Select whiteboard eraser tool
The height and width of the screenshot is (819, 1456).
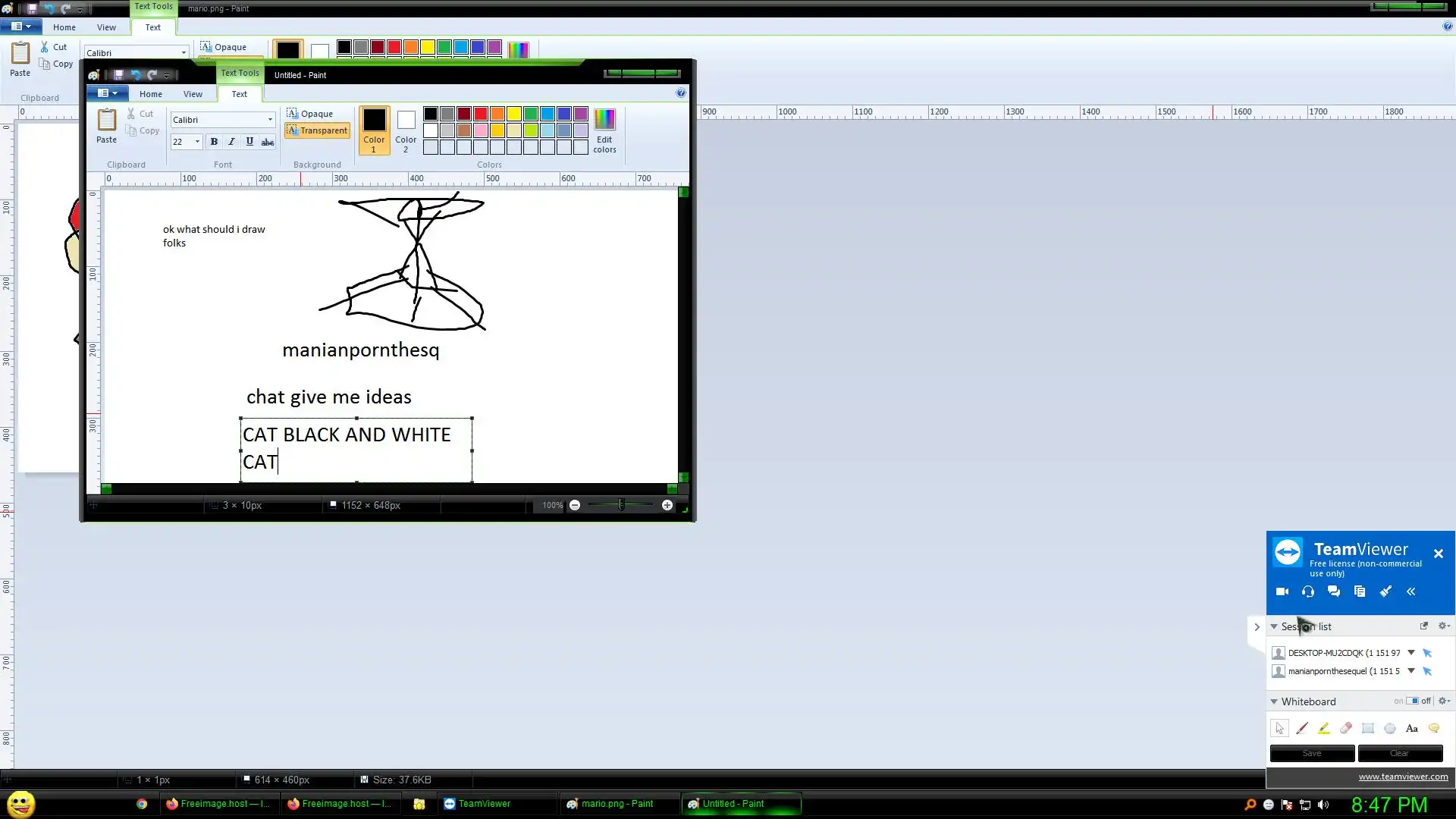point(1346,728)
